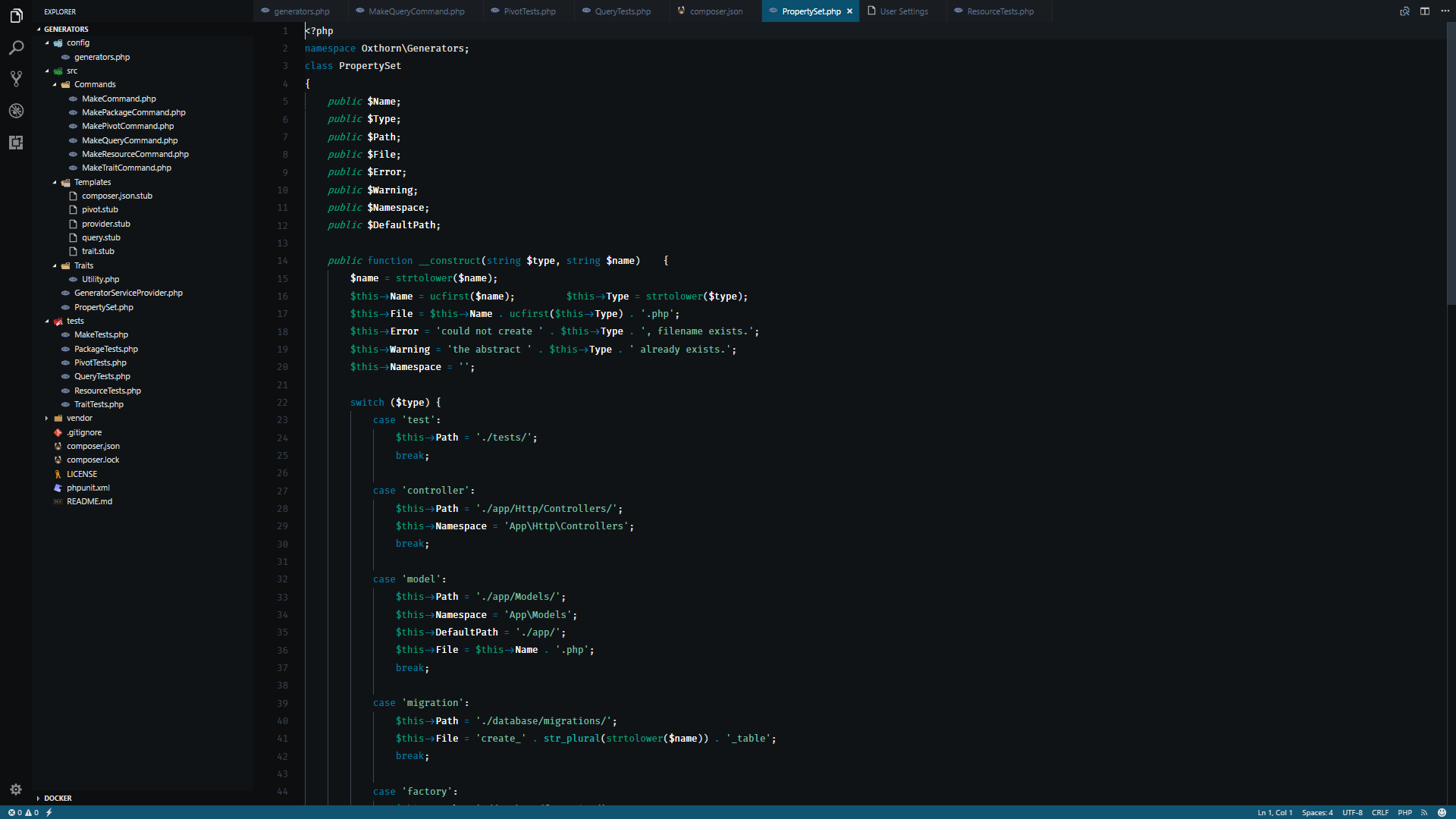The image size is (1456, 819).
Task: Open the Search view in activity bar
Action: 16,48
